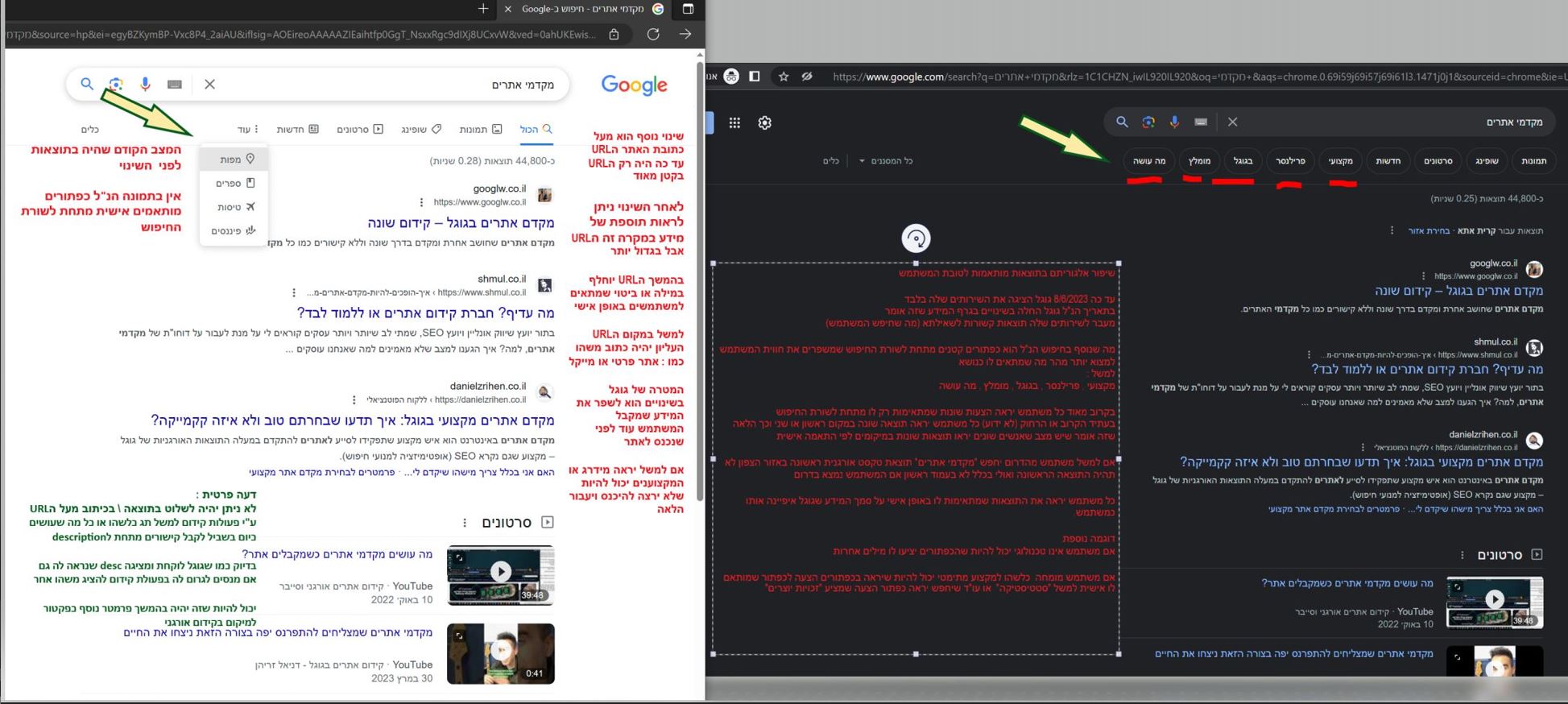
Task: Switch to the סרטונים tab in the light window
Action: click(360, 129)
